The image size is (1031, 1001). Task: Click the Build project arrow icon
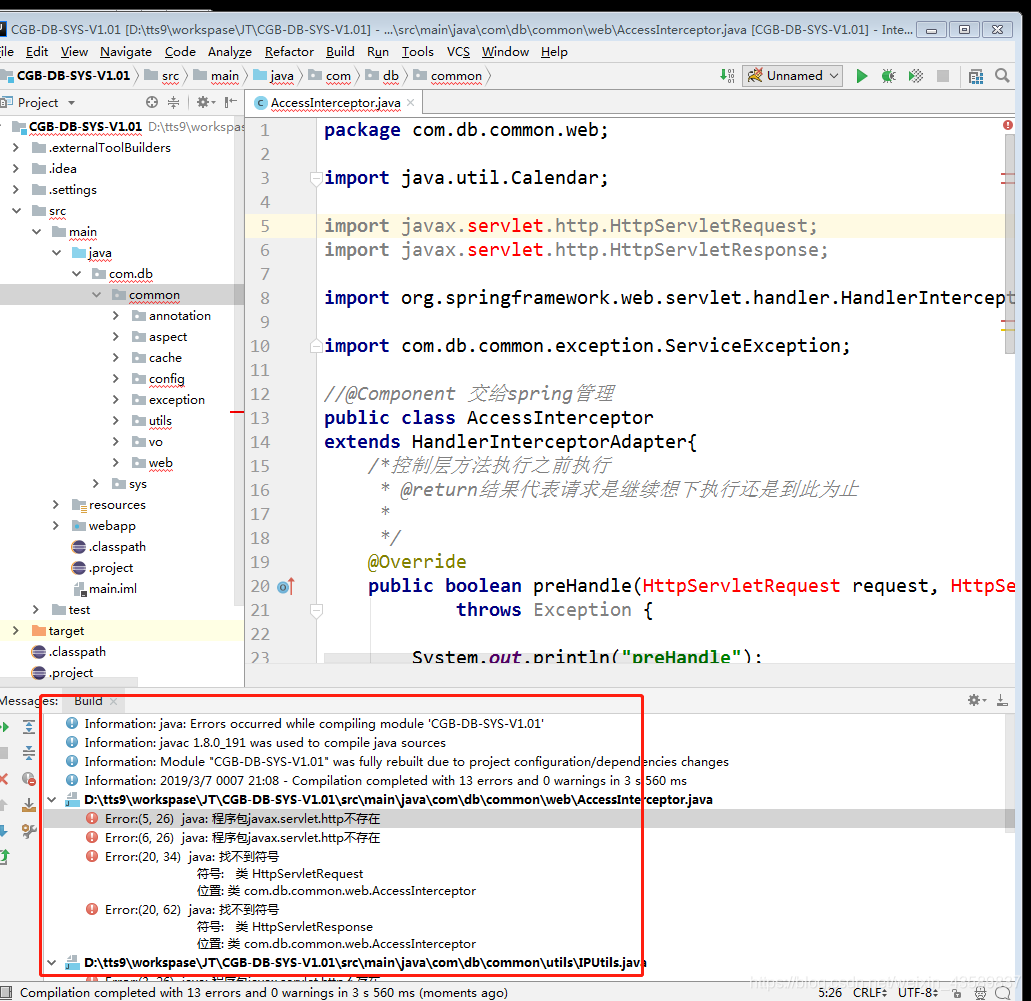click(727, 76)
